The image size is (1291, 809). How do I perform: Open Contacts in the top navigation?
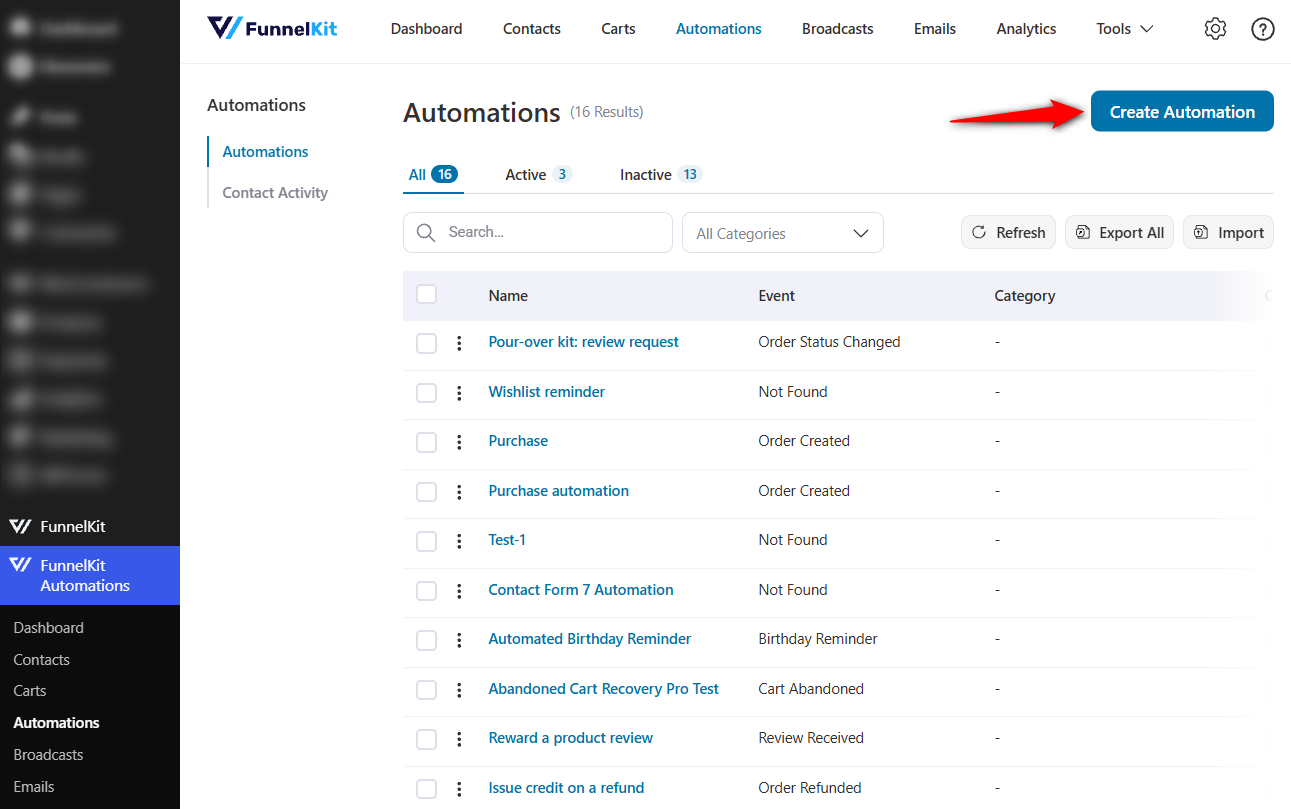point(532,29)
